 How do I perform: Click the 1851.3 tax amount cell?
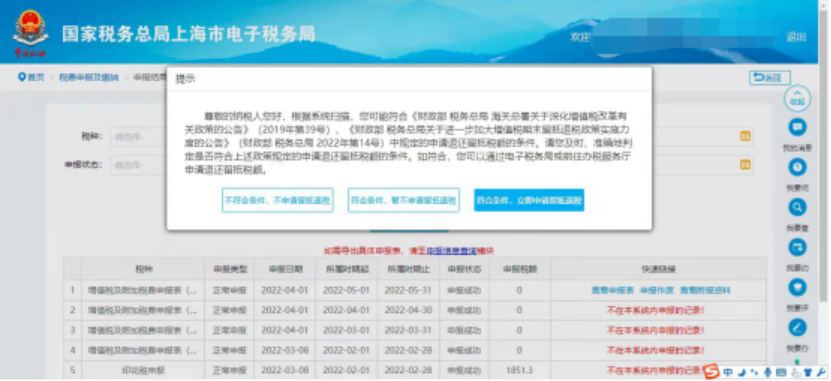(519, 370)
